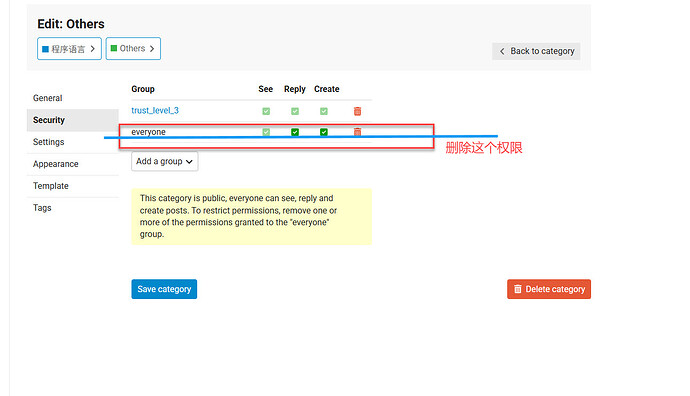Viewport: 690px width, 396px height.
Task: Open the Settings tab
Action: tap(73, 142)
